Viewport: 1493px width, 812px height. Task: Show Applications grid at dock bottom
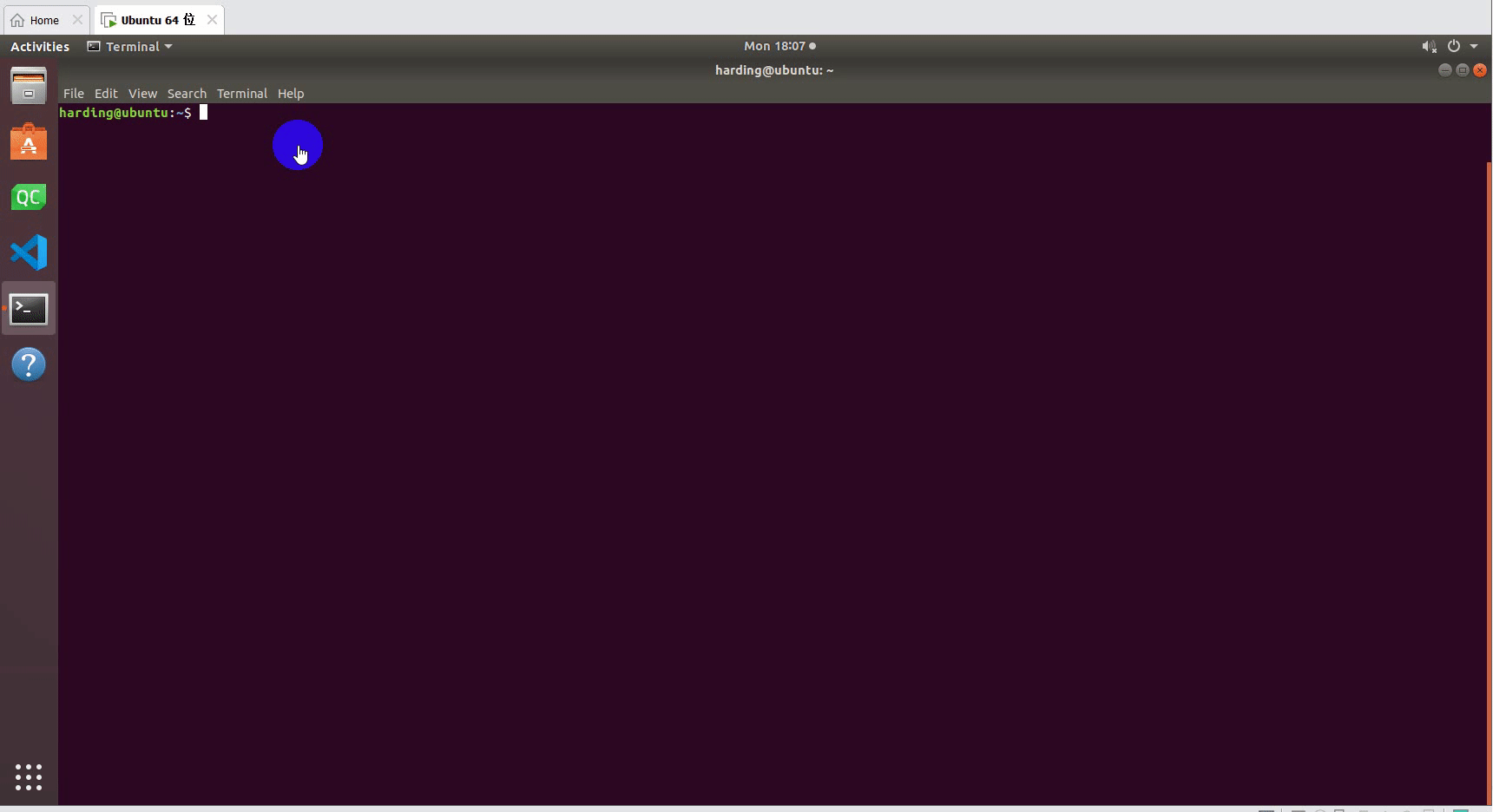point(29,776)
